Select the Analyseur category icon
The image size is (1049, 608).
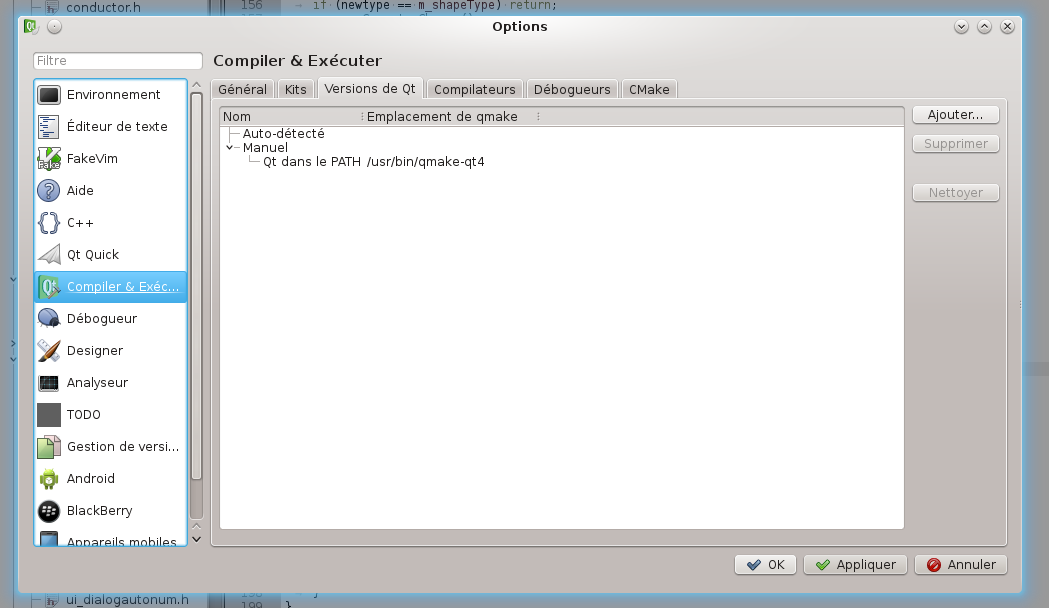click(49, 383)
